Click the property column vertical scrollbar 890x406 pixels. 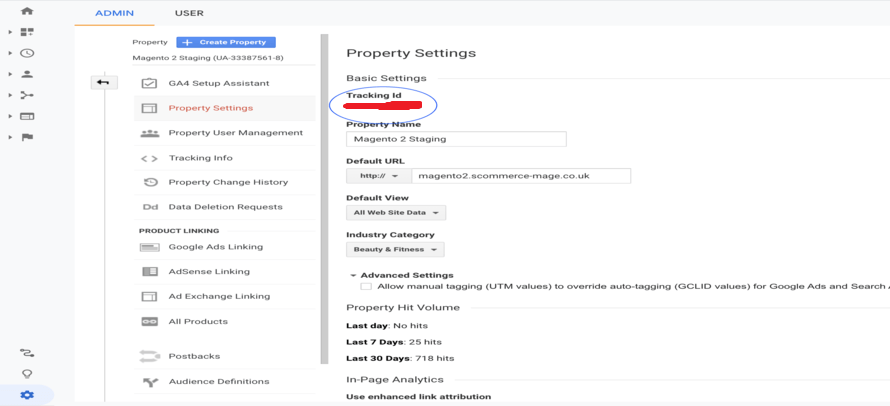(325, 199)
